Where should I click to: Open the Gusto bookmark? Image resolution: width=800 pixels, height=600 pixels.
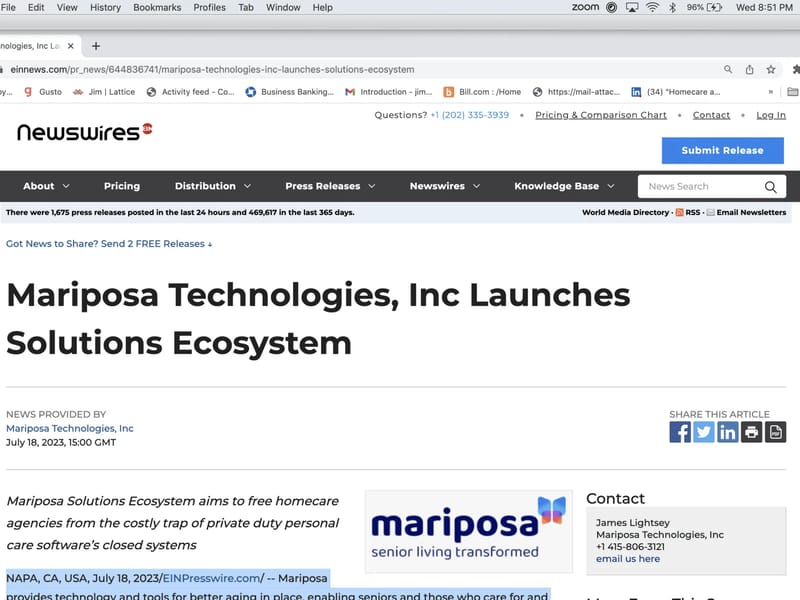43,92
